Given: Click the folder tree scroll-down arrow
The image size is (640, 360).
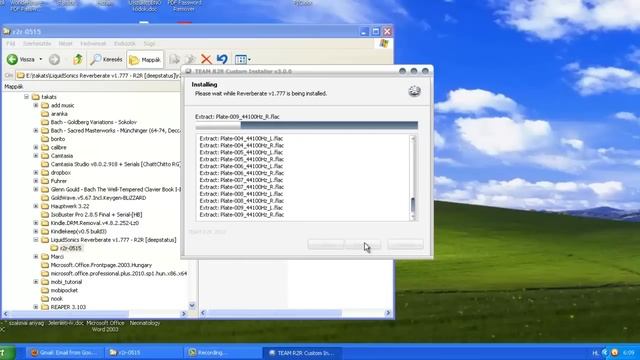Looking at the screenshot, I should (192, 305).
